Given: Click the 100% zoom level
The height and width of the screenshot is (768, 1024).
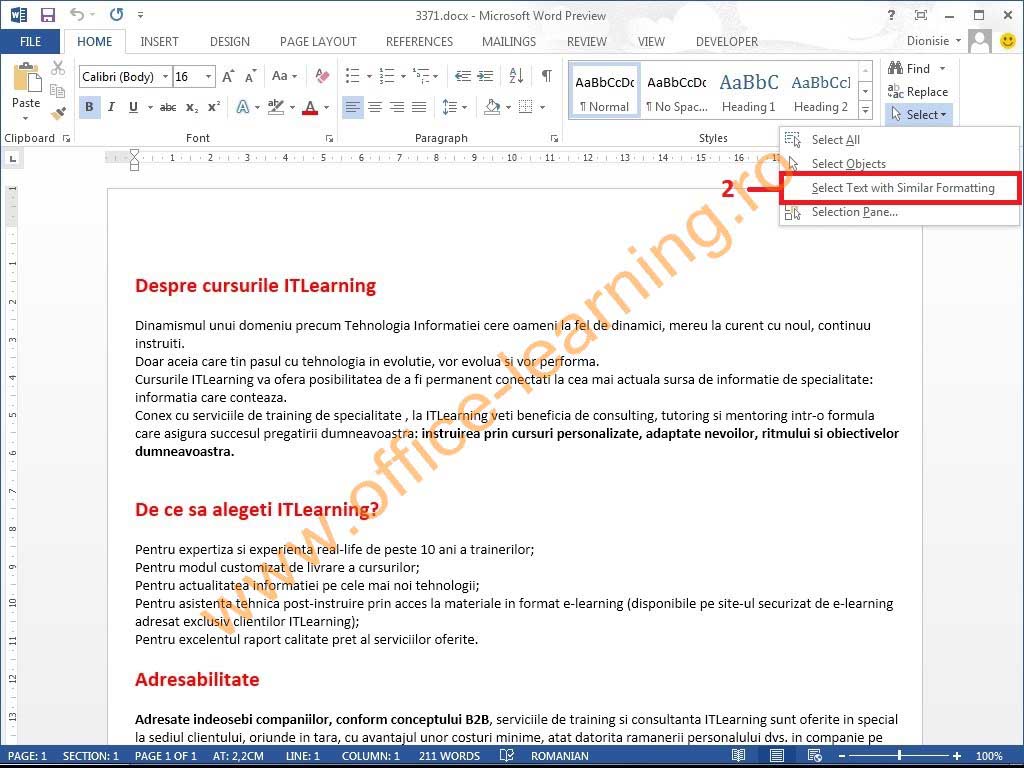Looking at the screenshot, I should coord(989,756).
